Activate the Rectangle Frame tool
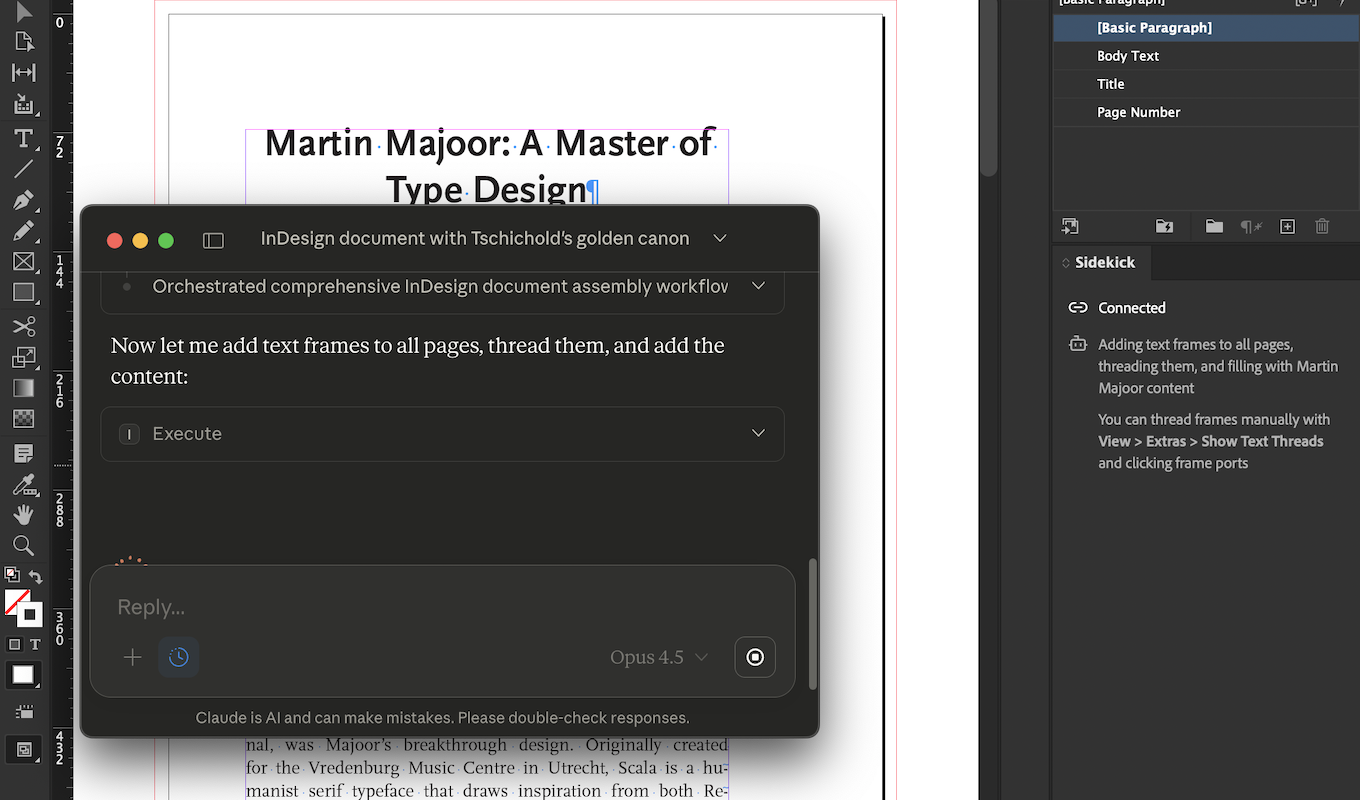Viewport: 1360px width, 800px height. click(24, 261)
